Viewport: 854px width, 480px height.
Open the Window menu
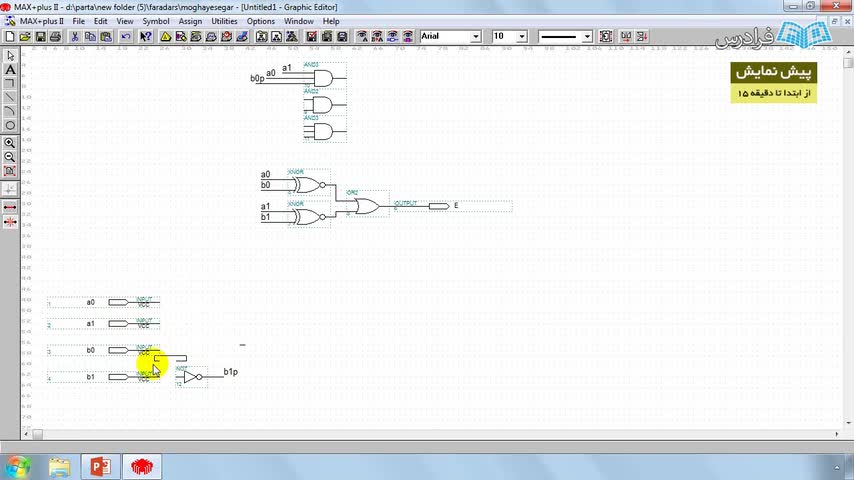298,21
